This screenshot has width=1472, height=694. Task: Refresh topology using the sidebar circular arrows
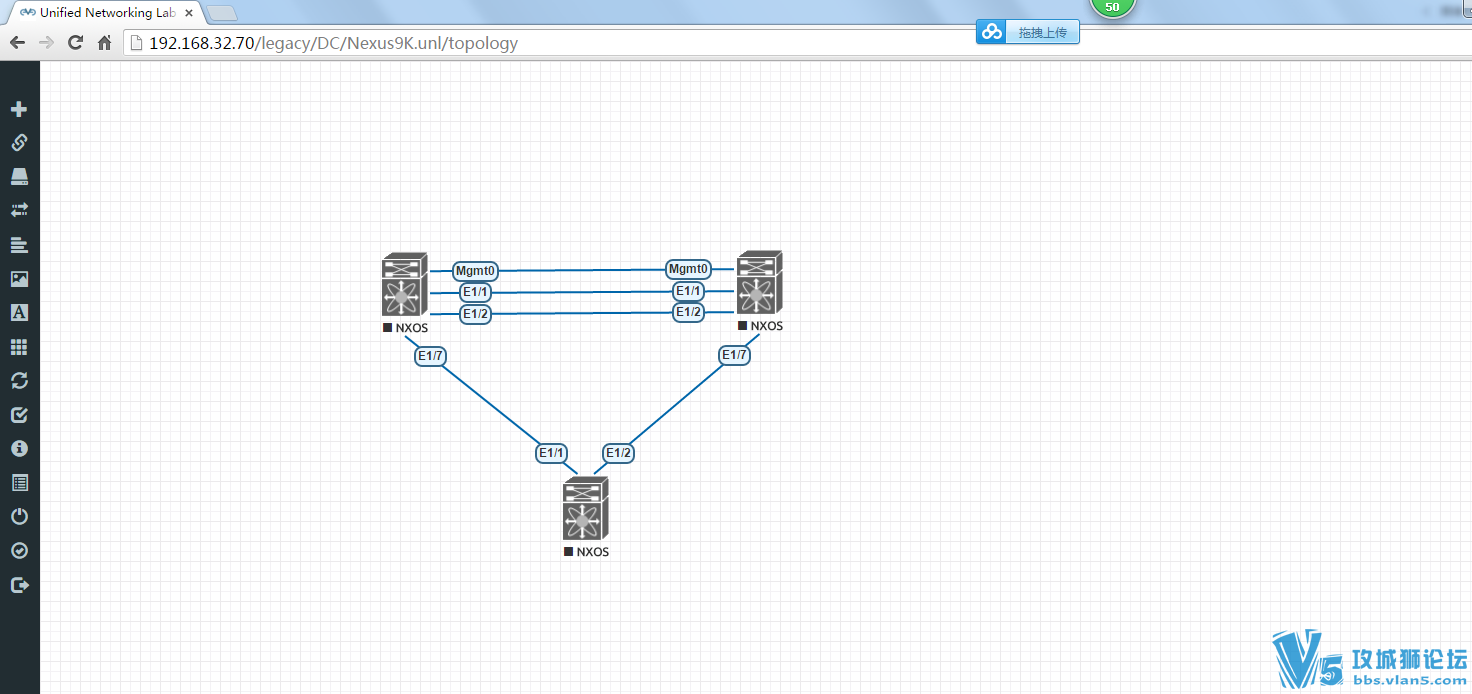[19, 381]
